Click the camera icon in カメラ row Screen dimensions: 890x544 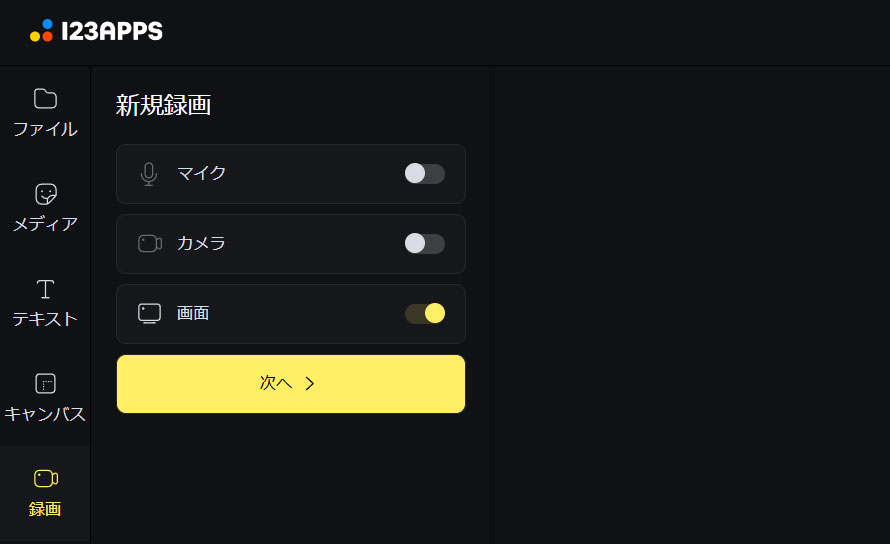point(149,243)
